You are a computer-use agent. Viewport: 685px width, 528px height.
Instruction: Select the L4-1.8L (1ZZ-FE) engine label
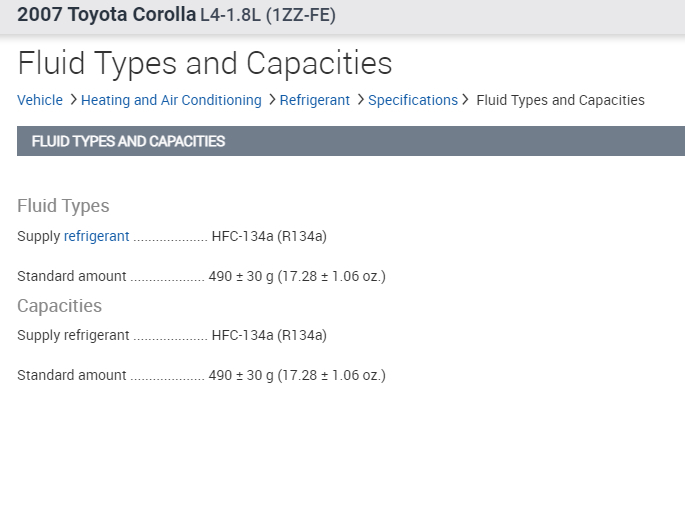click(268, 16)
